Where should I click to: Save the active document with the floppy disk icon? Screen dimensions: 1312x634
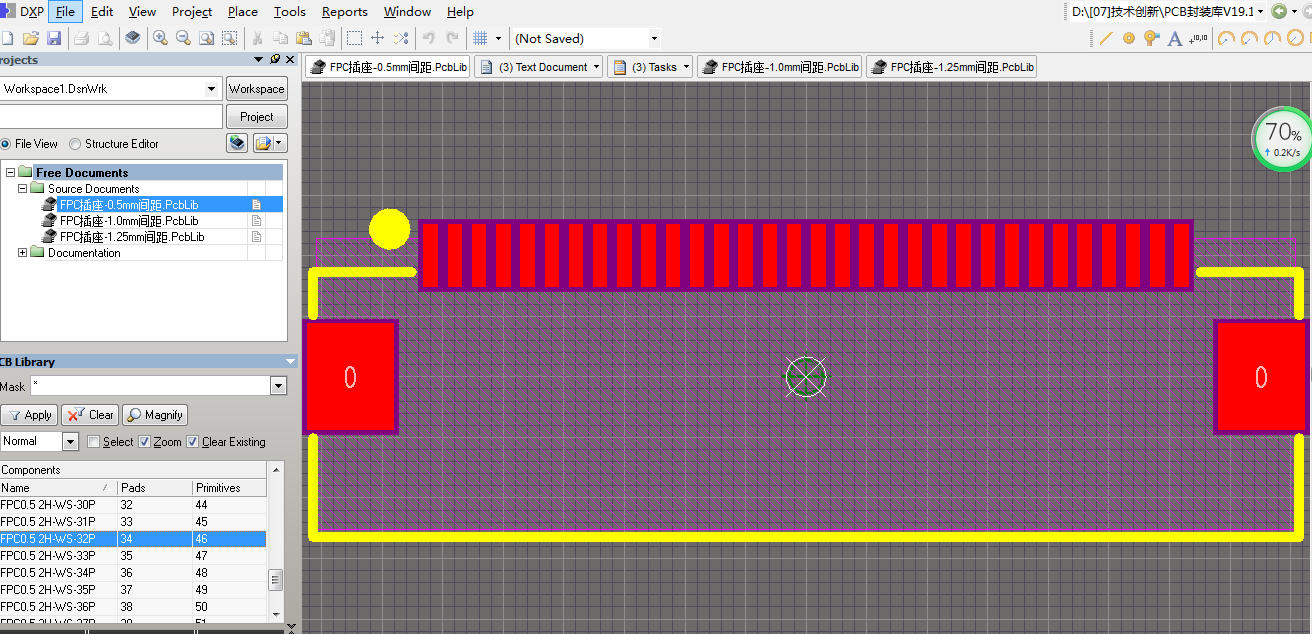click(54, 38)
